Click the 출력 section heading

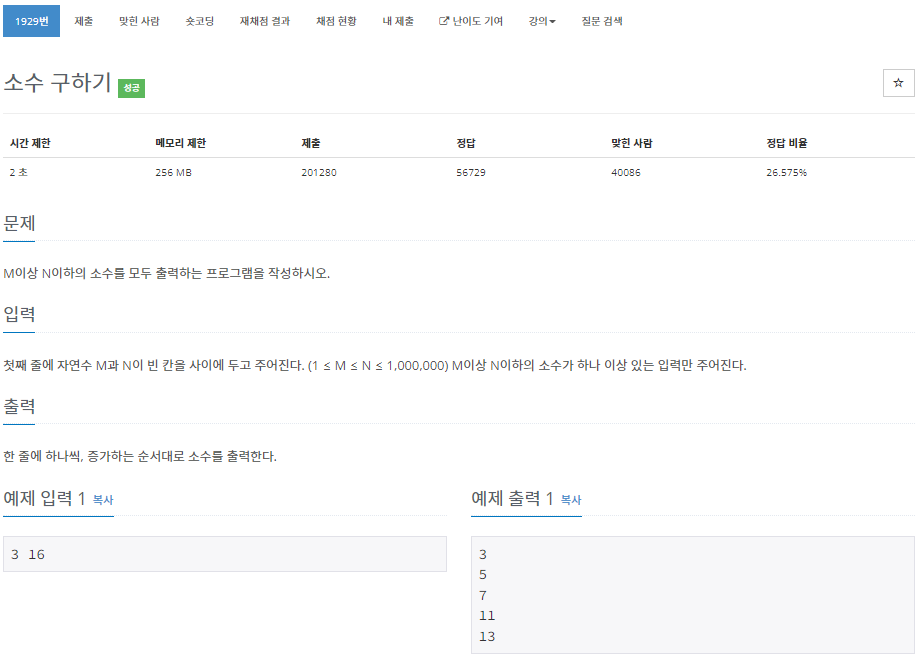click(x=19, y=406)
